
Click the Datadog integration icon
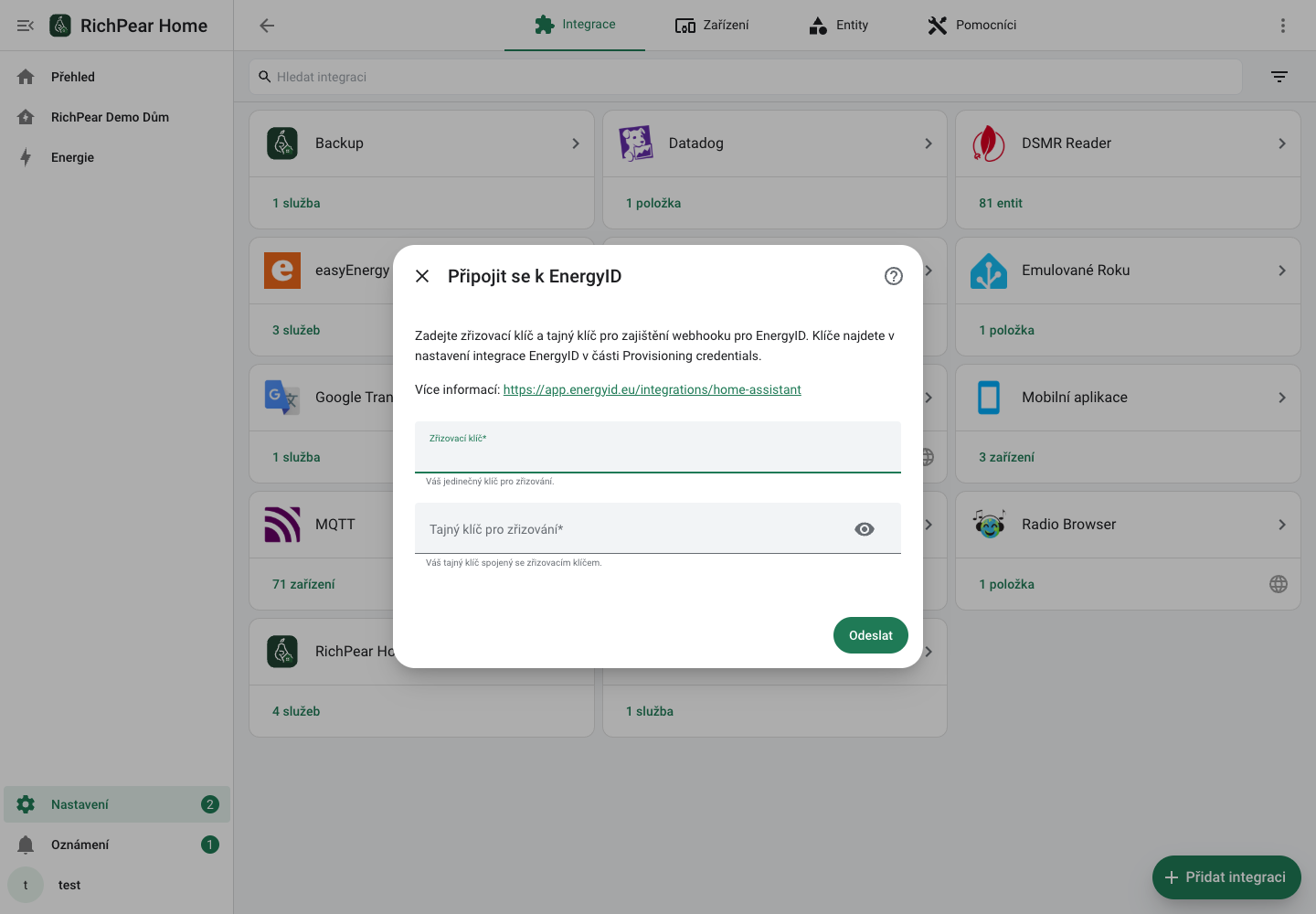click(636, 143)
